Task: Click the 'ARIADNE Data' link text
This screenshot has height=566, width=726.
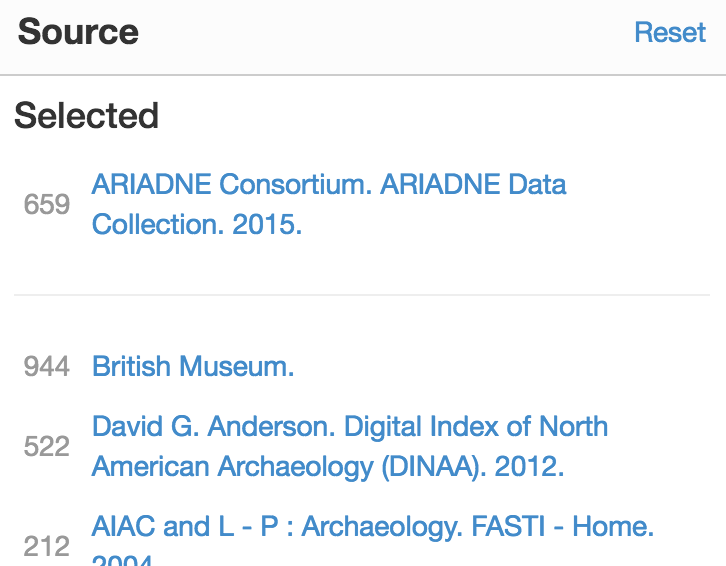Action: [x=473, y=184]
